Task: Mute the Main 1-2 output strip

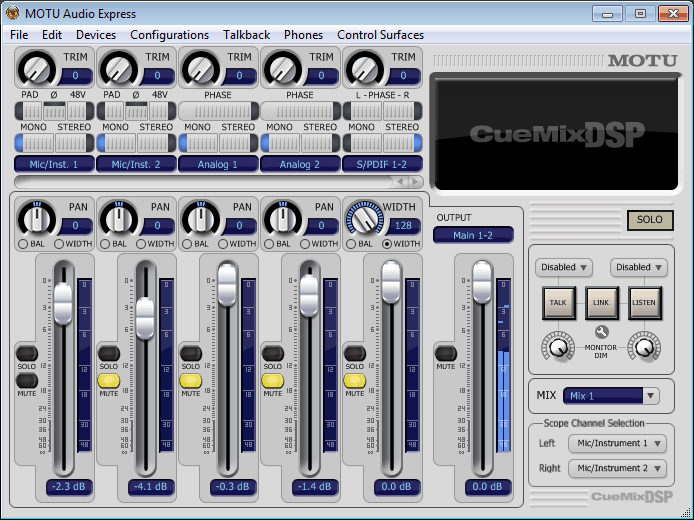Action: pyautogui.click(x=445, y=353)
